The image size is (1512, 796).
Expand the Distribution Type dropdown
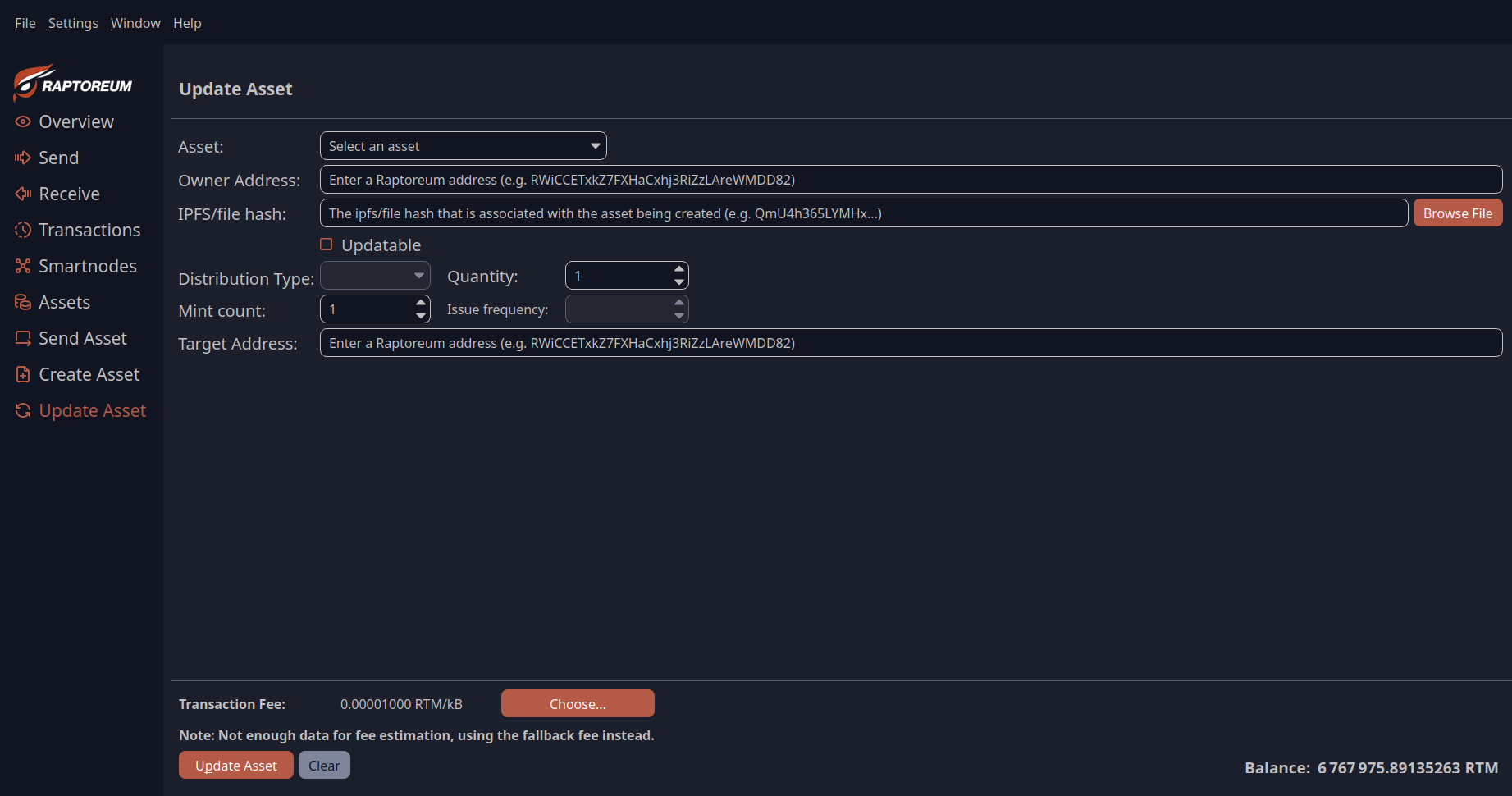(375, 276)
